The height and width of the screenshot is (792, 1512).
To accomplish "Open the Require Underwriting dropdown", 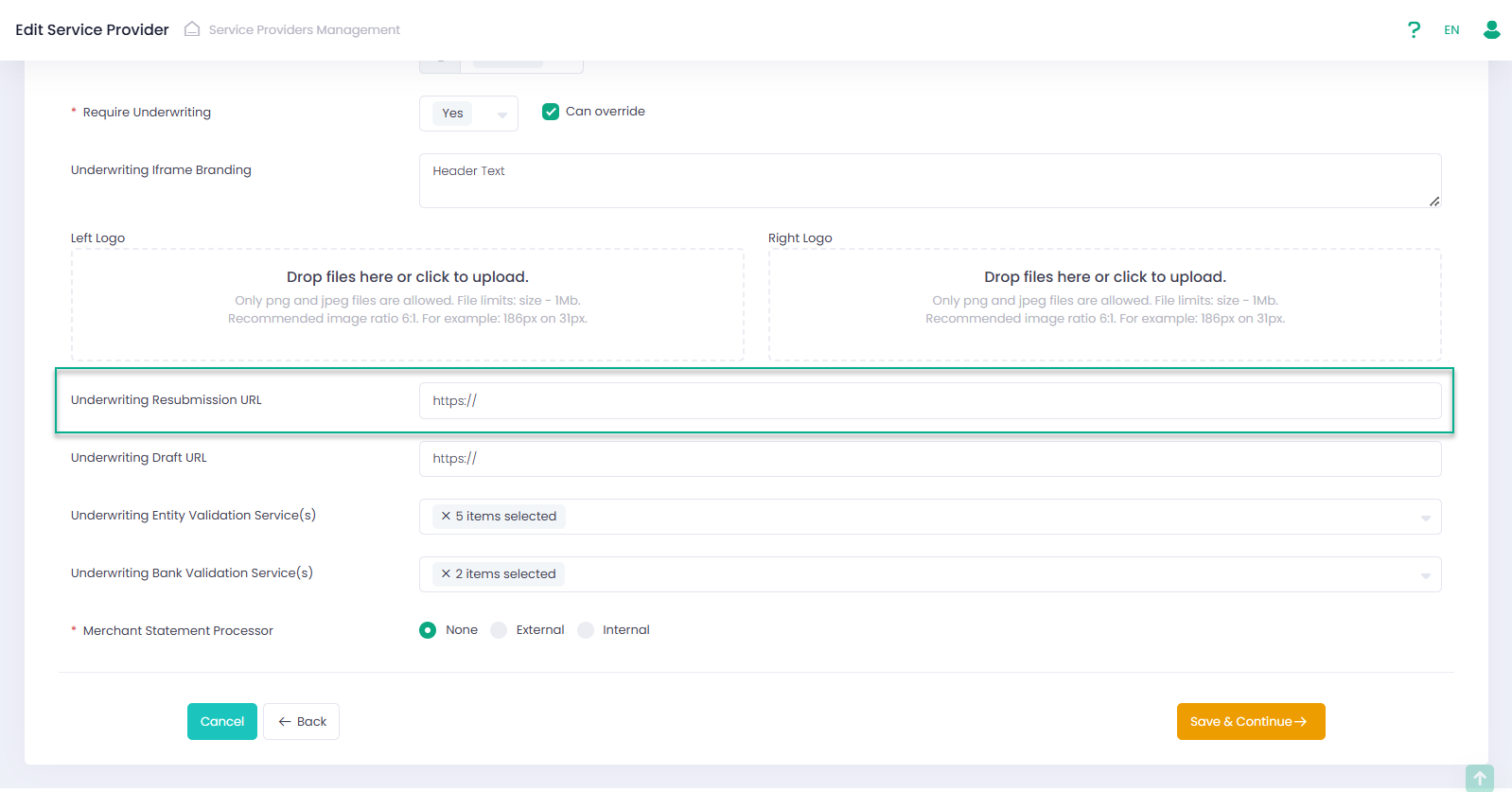I will tap(468, 114).
